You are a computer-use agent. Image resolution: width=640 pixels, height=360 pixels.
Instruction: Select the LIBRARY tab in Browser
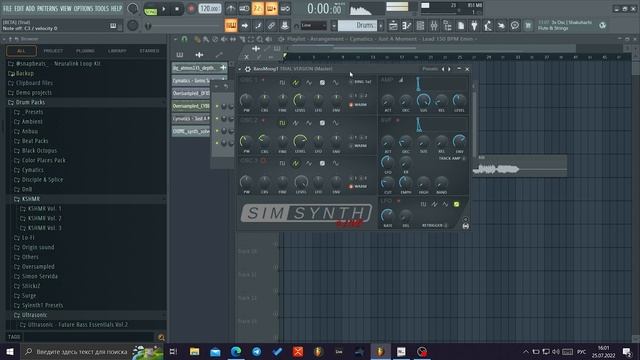117,51
